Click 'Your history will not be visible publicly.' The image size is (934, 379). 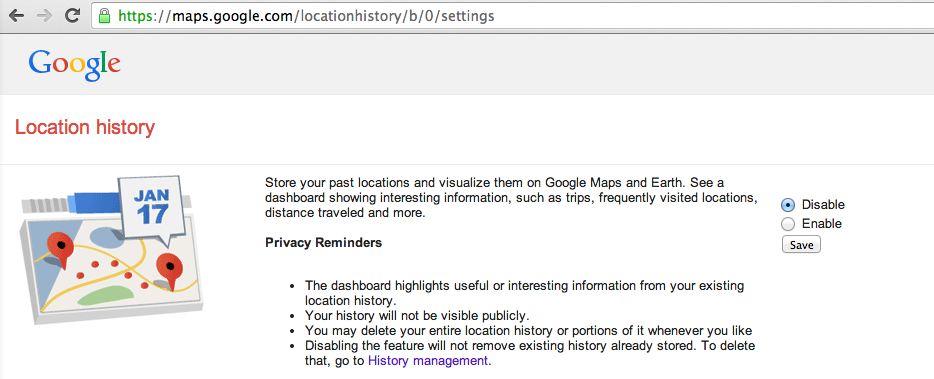coord(417,315)
